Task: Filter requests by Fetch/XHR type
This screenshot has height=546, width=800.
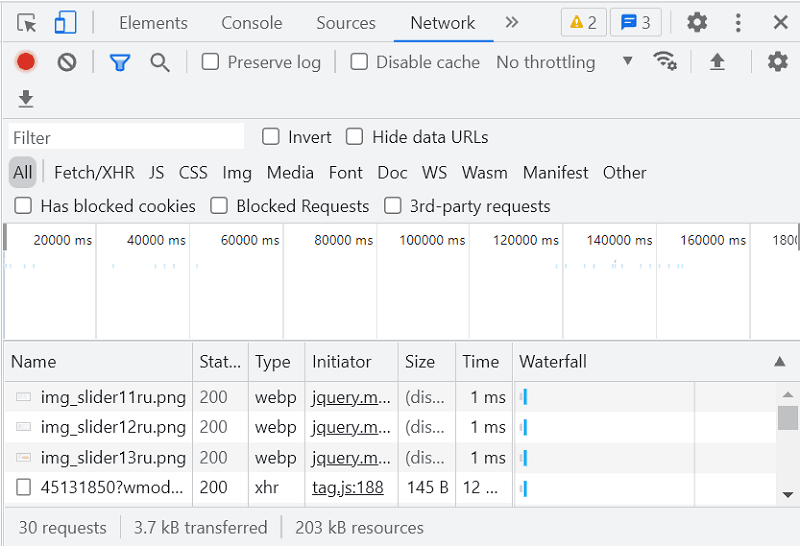Action: click(94, 172)
